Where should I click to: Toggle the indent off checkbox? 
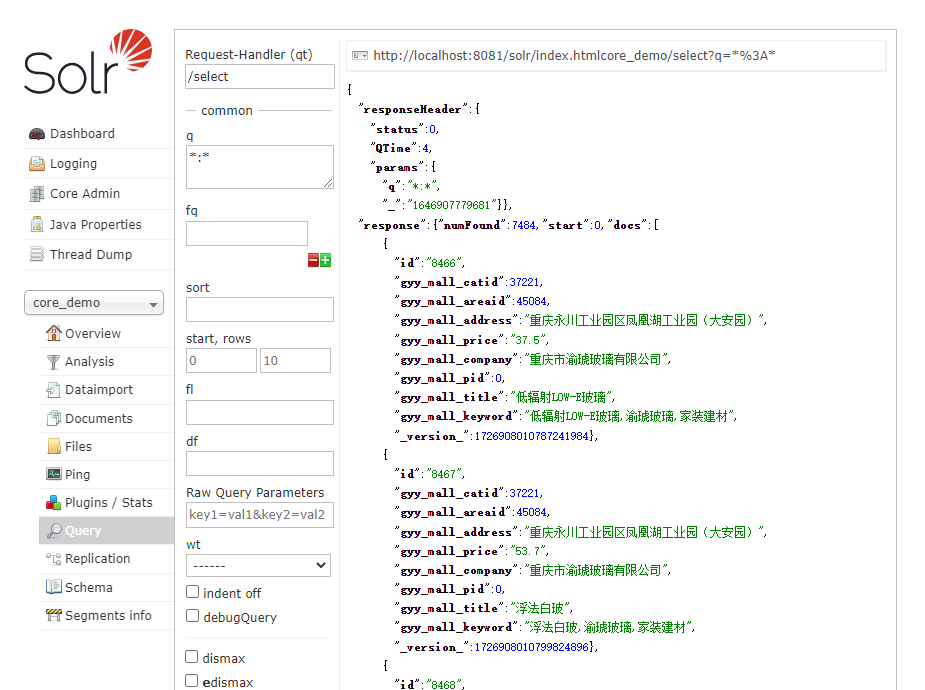pyautogui.click(x=192, y=592)
